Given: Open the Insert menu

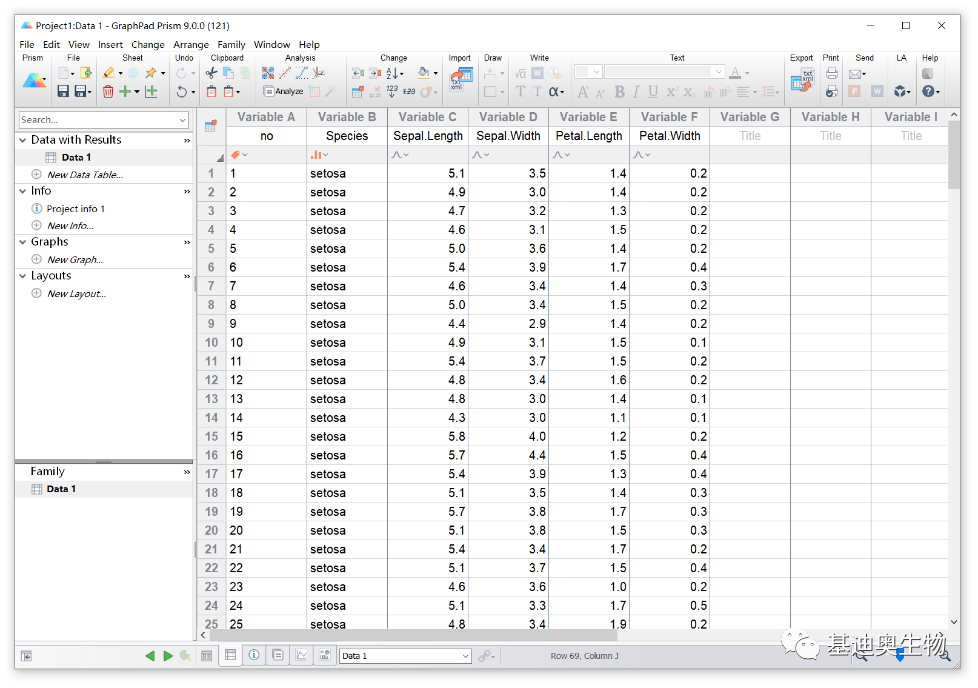Looking at the screenshot, I should point(110,44).
